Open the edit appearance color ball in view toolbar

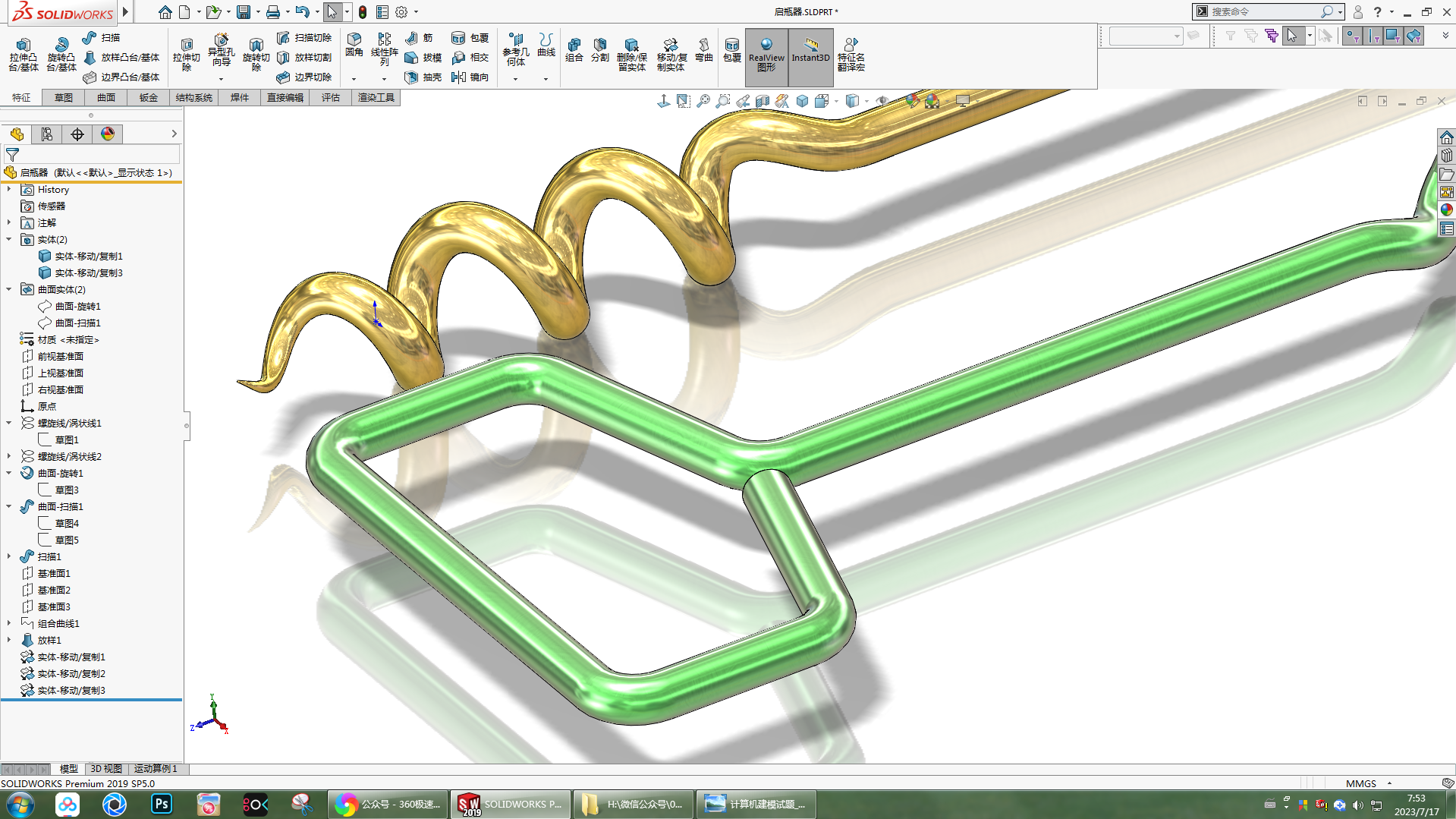pyautogui.click(x=912, y=101)
